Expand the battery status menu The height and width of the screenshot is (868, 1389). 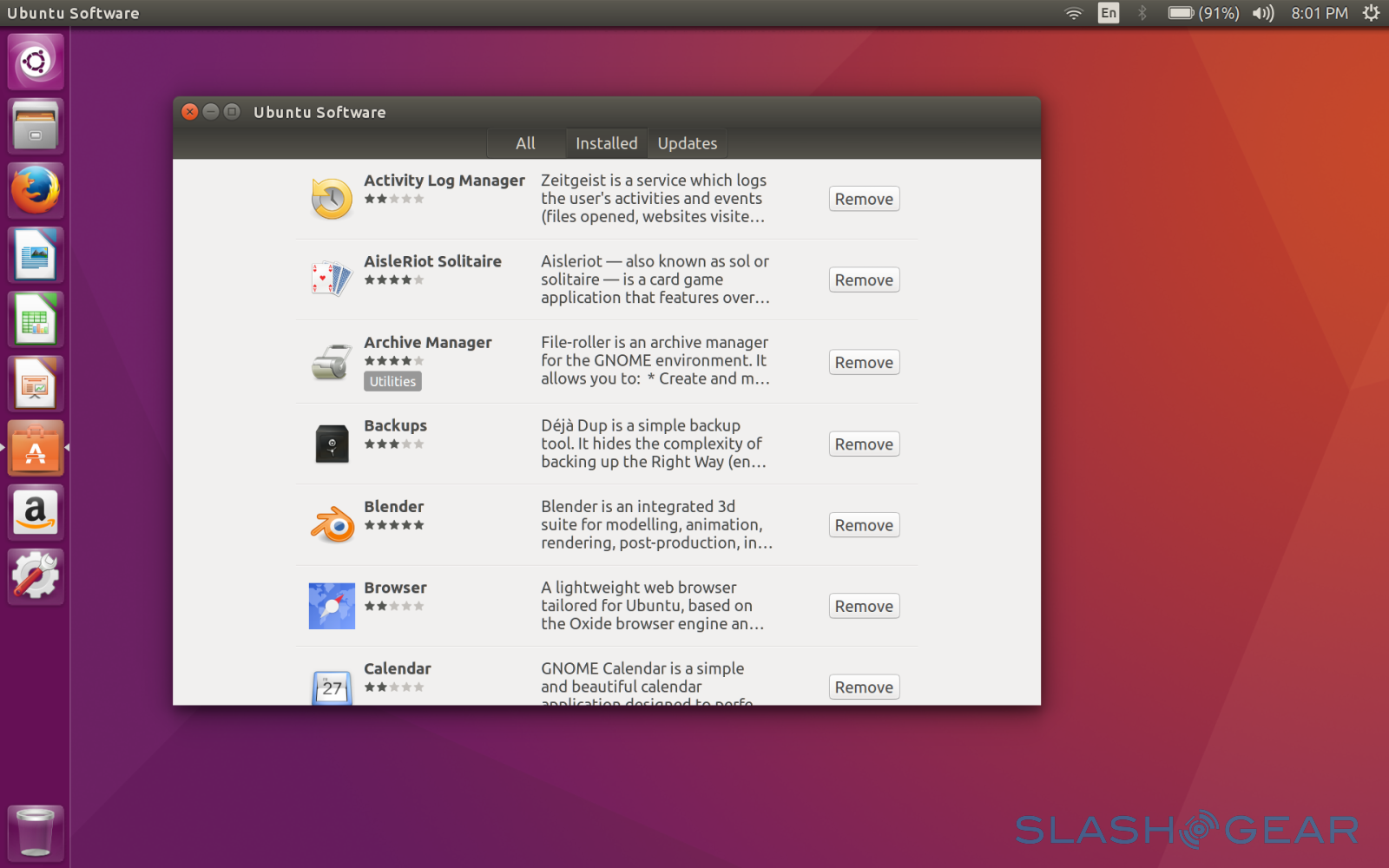(x=1203, y=13)
